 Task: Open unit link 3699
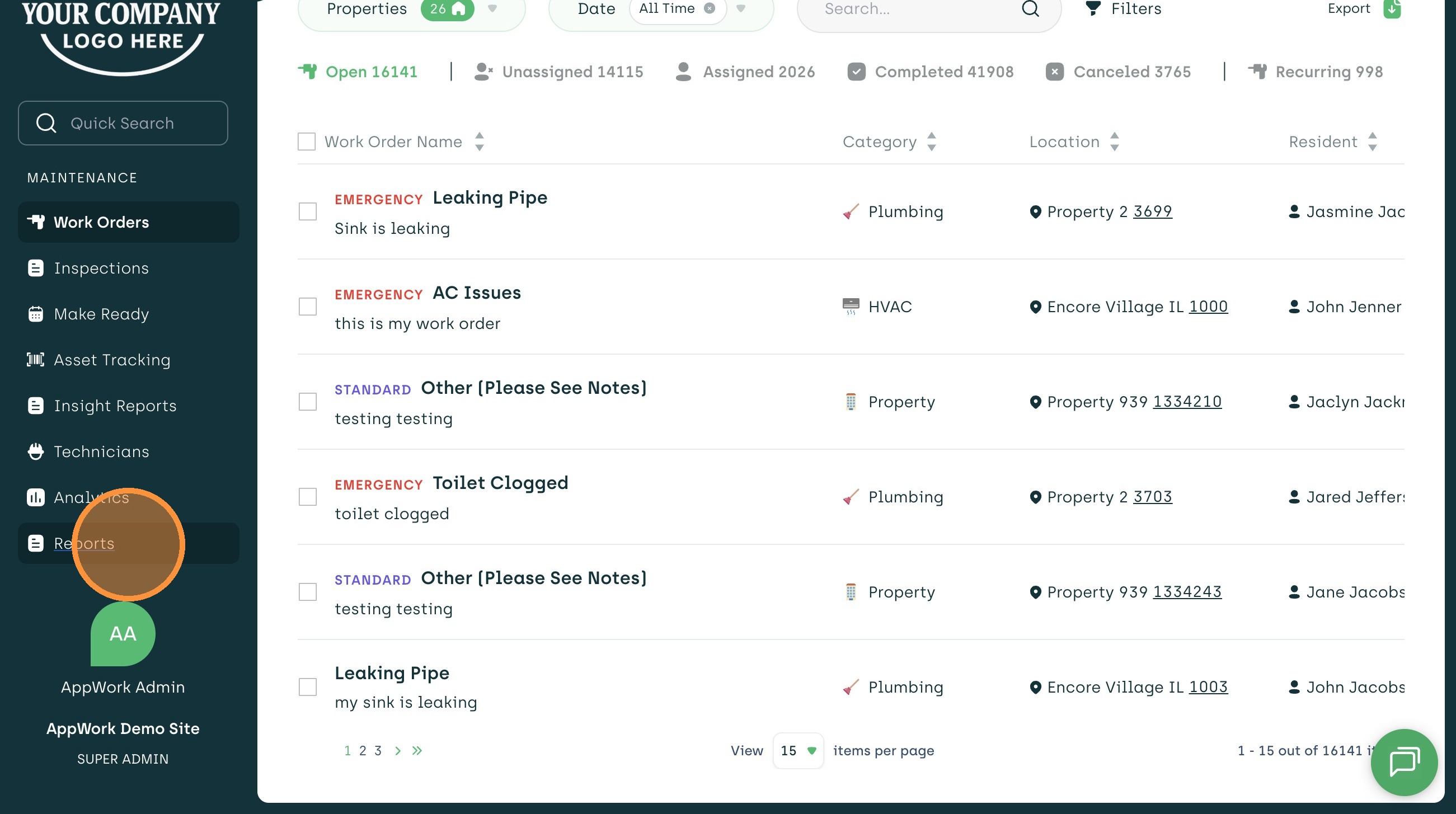tap(1153, 211)
